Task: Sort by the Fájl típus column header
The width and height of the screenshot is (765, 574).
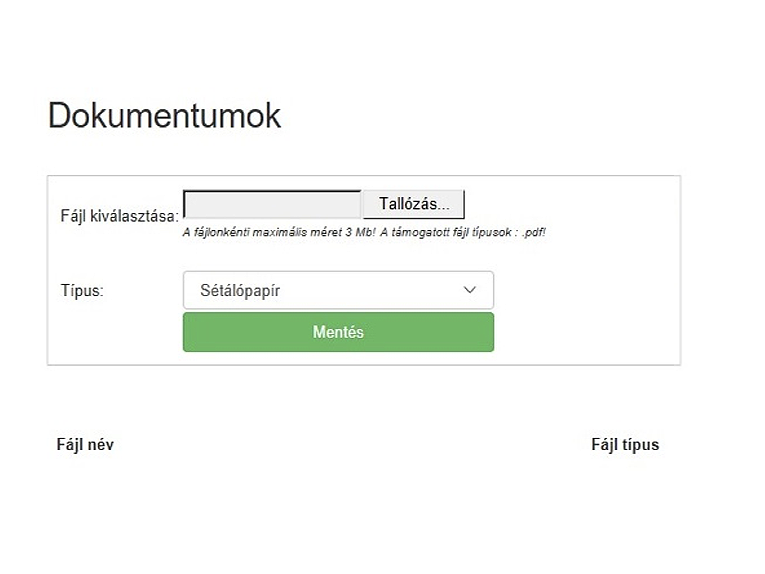Action: tap(625, 445)
